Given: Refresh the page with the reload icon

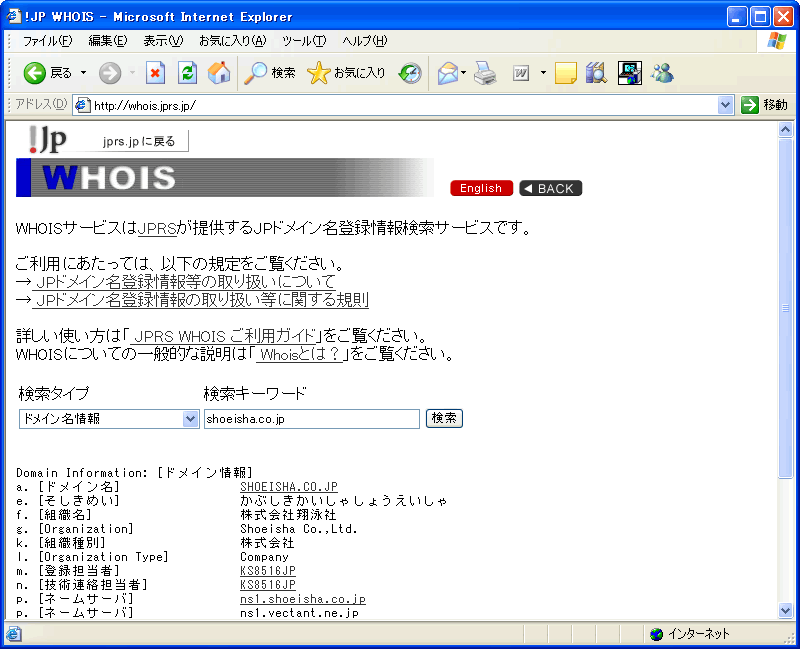Looking at the screenshot, I should (187, 73).
